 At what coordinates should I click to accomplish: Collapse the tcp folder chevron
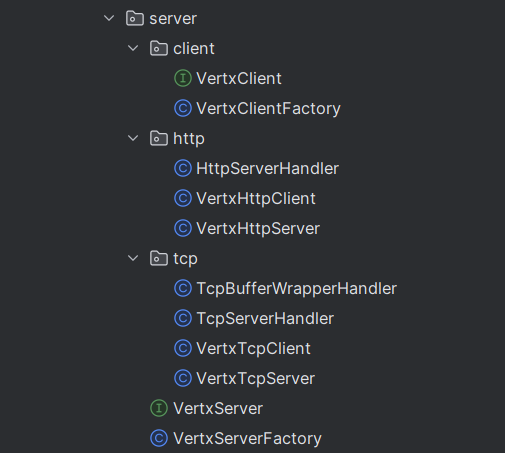coord(133,258)
